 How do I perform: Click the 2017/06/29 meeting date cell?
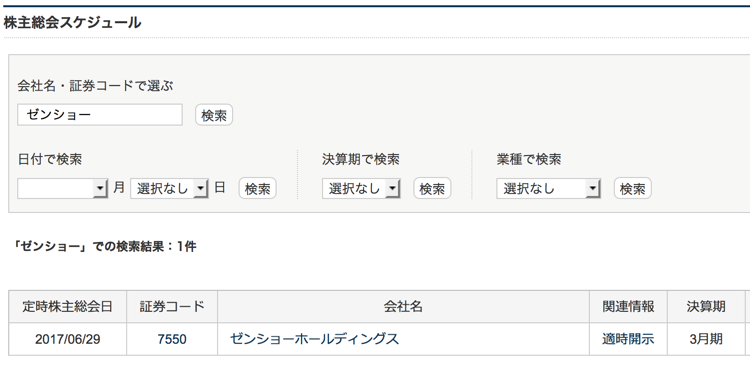(x=67, y=339)
